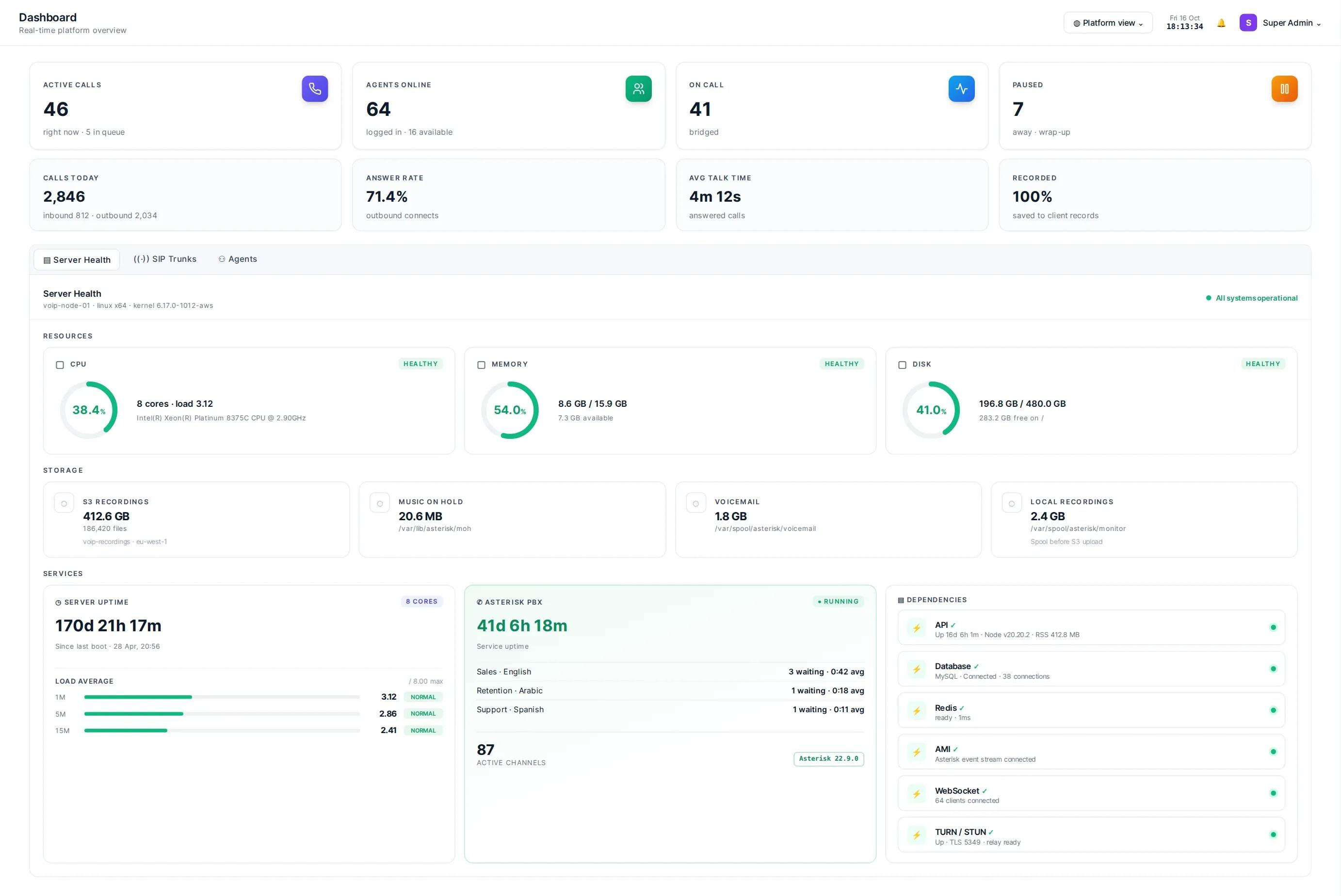
Task: Click the Local Recordings storage icon
Action: 1012,503
